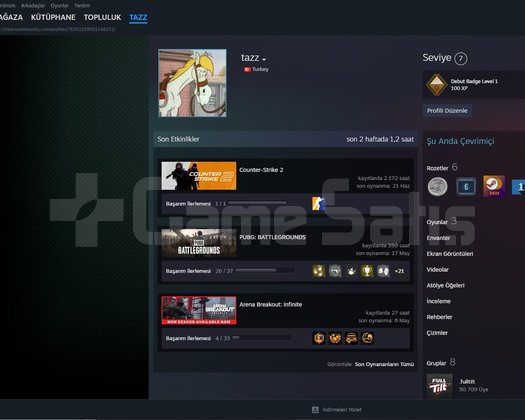Viewport: 525px width, 420px height.
Task: Open third Arena Breakout achievement icon
Action: [x=351, y=338]
